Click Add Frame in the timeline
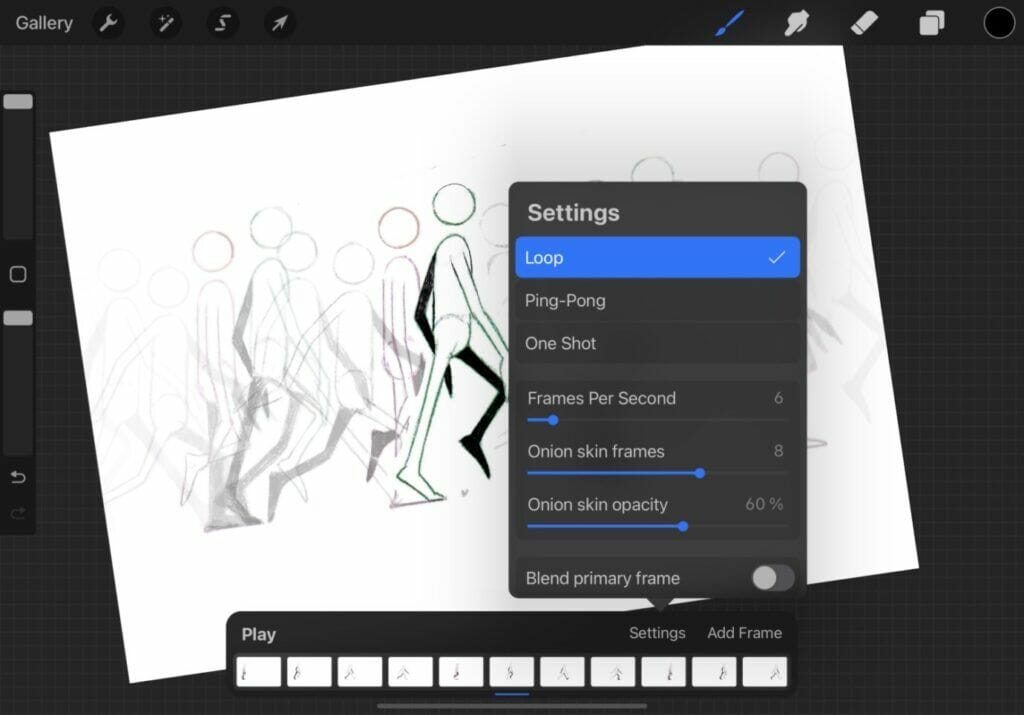This screenshot has width=1024, height=715. tap(744, 633)
